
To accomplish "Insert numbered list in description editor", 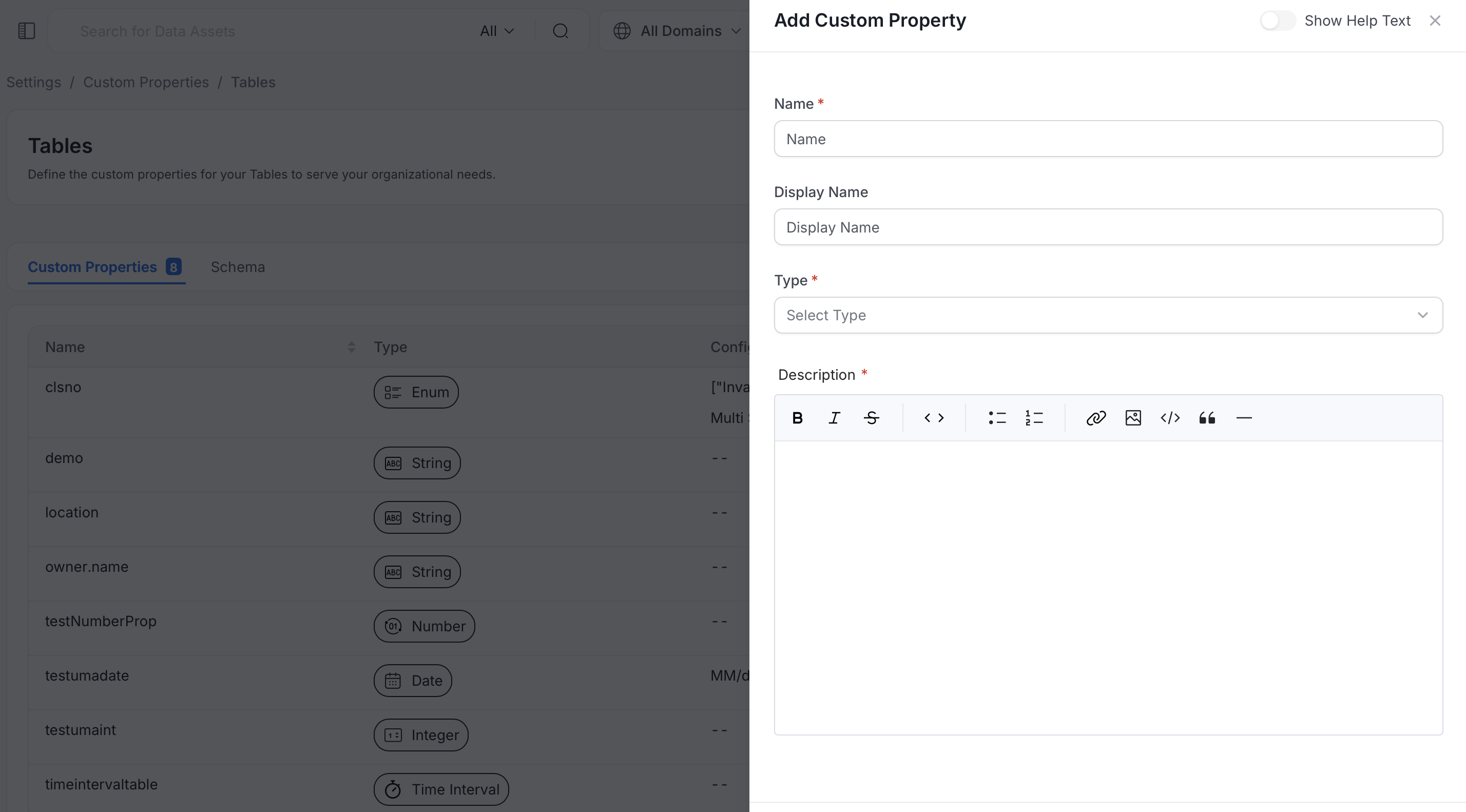I will click(x=1034, y=418).
